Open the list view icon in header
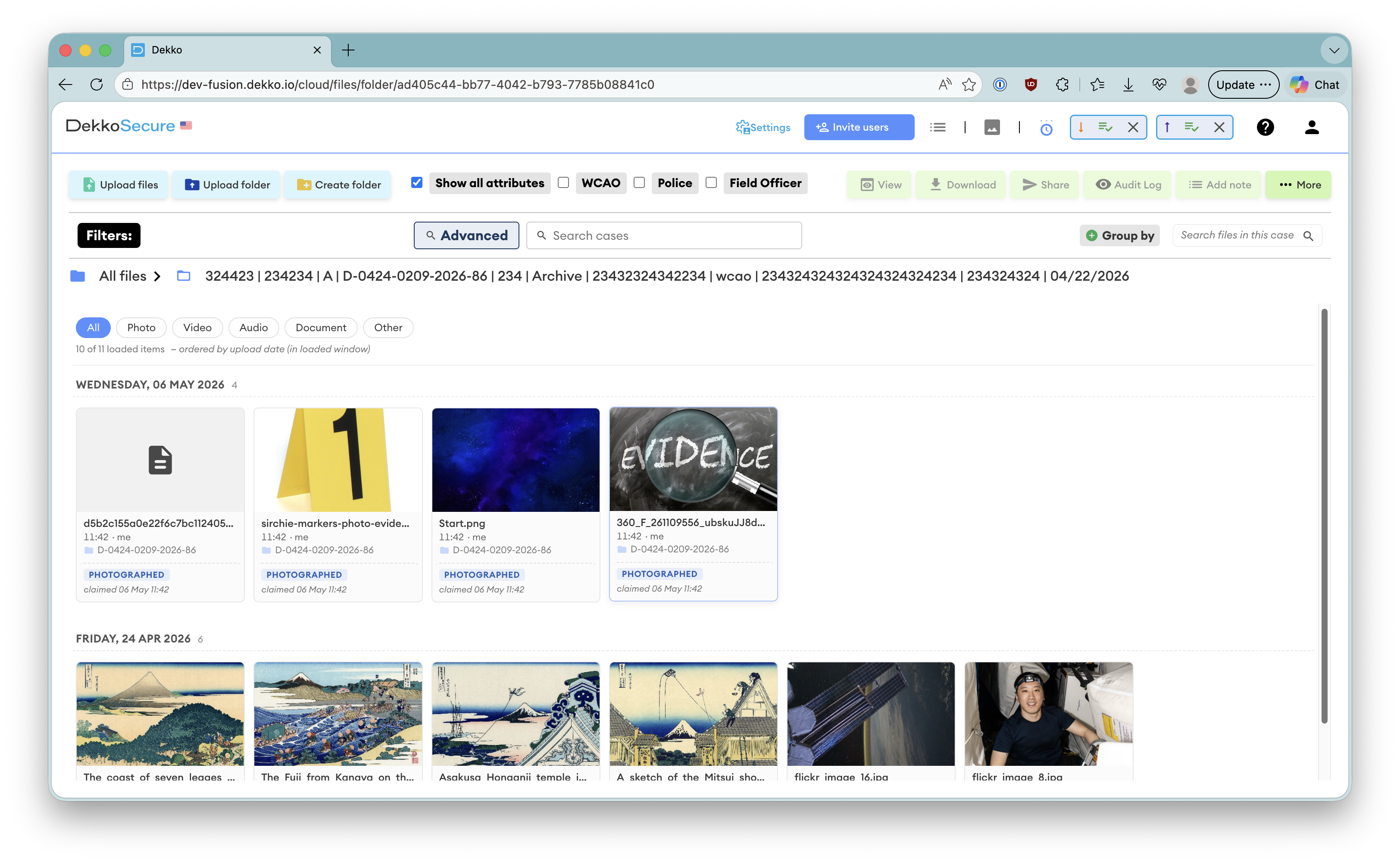Viewport: 1400px width, 865px height. tap(937, 127)
